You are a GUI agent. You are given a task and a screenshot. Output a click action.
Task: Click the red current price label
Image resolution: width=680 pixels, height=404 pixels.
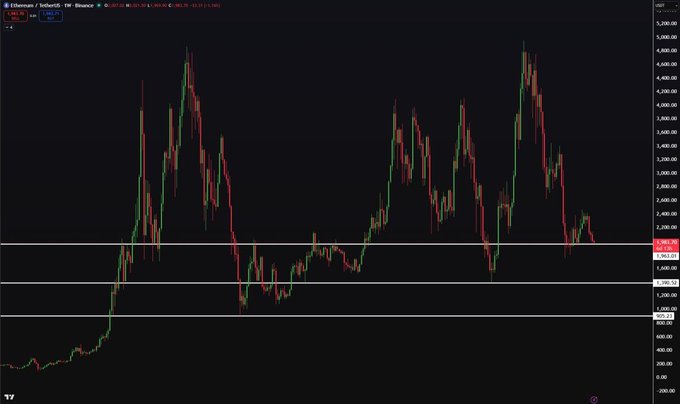pos(666,245)
